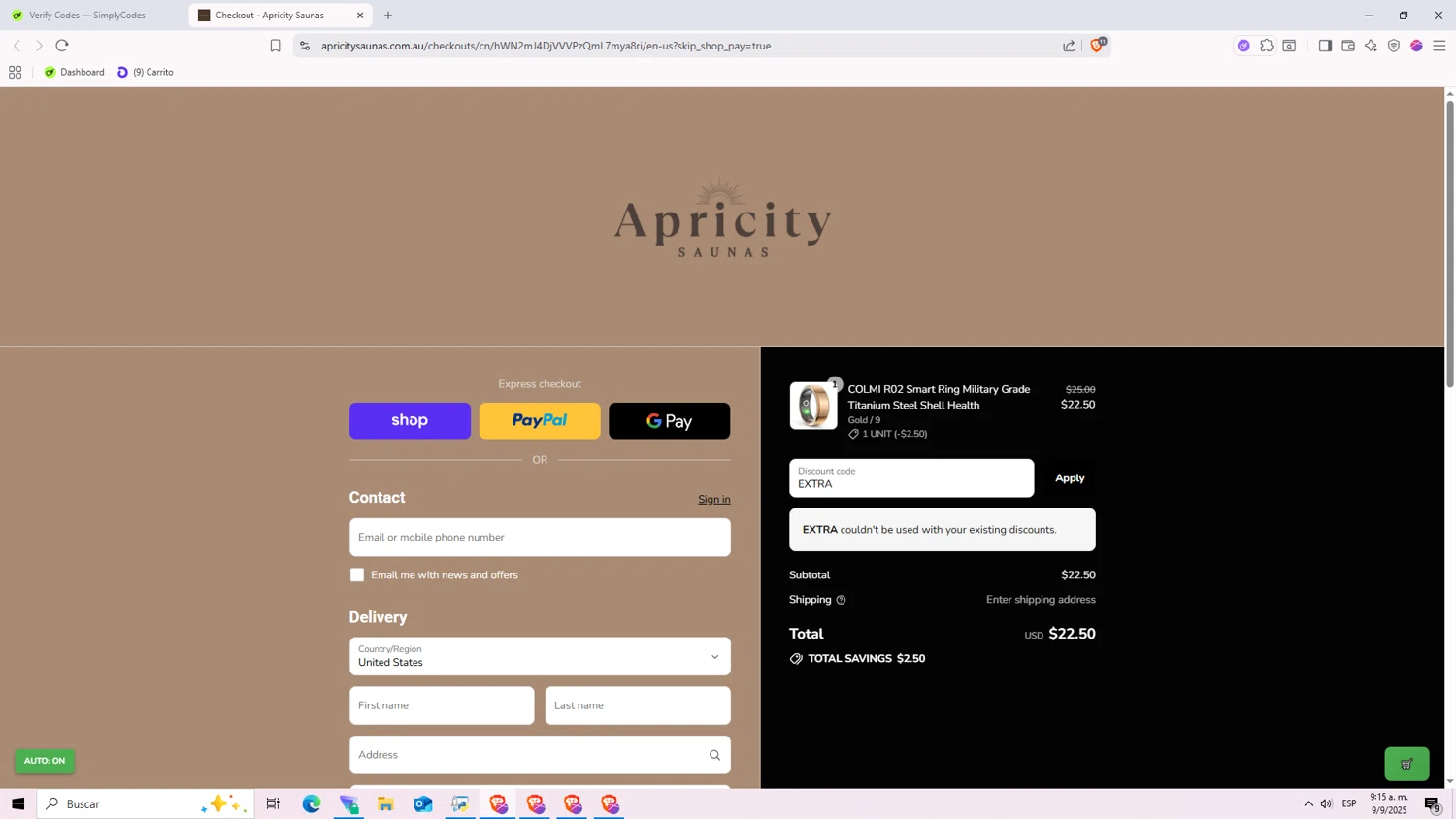1456x819 pixels.
Task: Open File Explorer from taskbar
Action: pos(385,803)
